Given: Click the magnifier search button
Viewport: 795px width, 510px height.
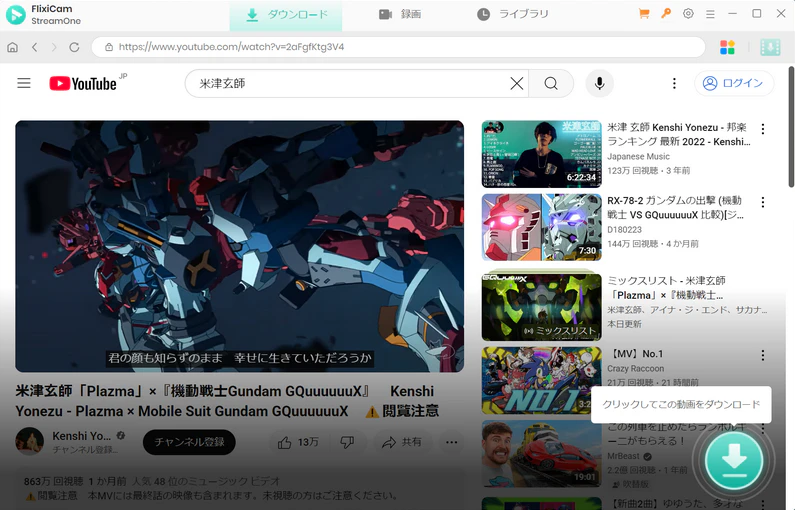Looking at the screenshot, I should [x=551, y=83].
